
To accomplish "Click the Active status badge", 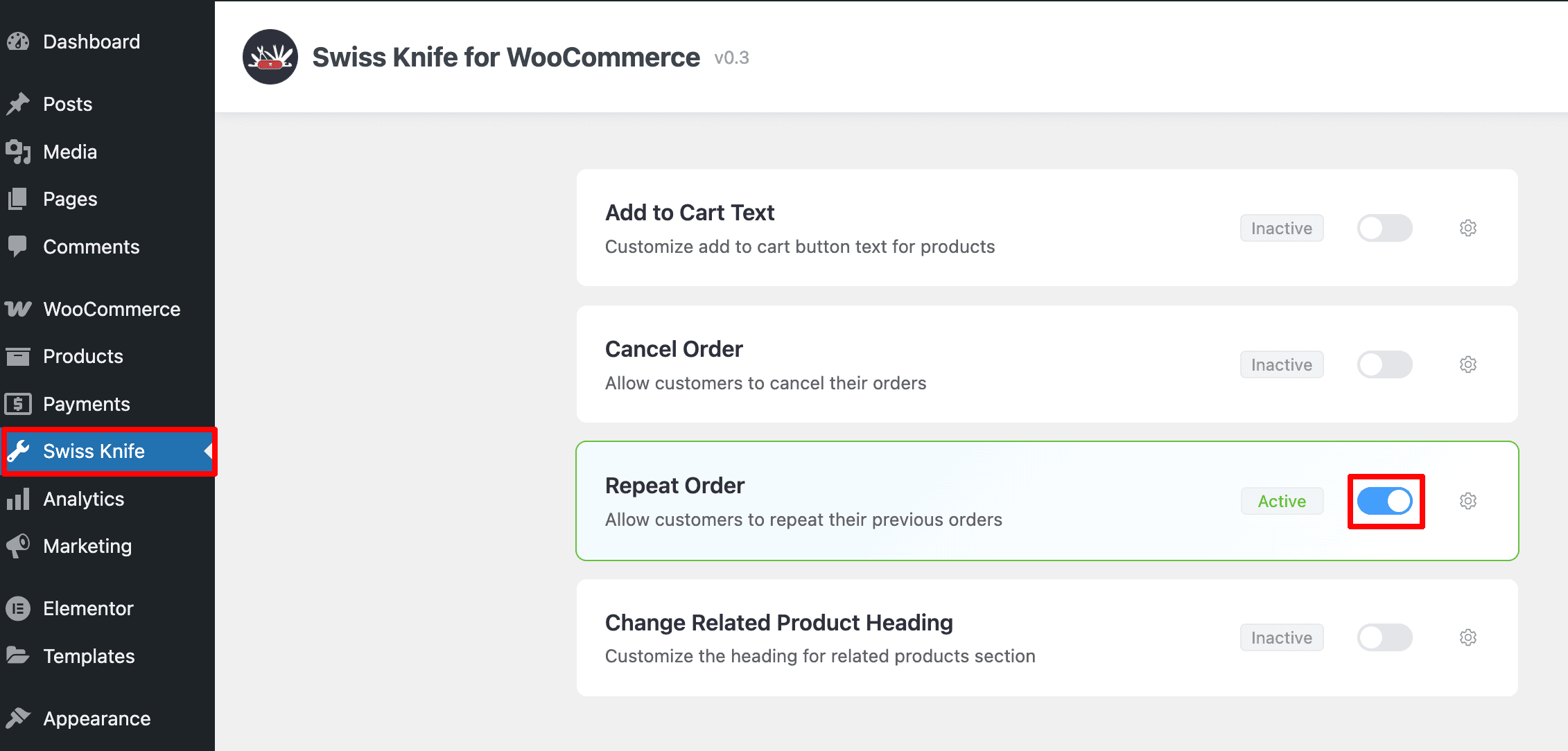I will (x=1282, y=501).
